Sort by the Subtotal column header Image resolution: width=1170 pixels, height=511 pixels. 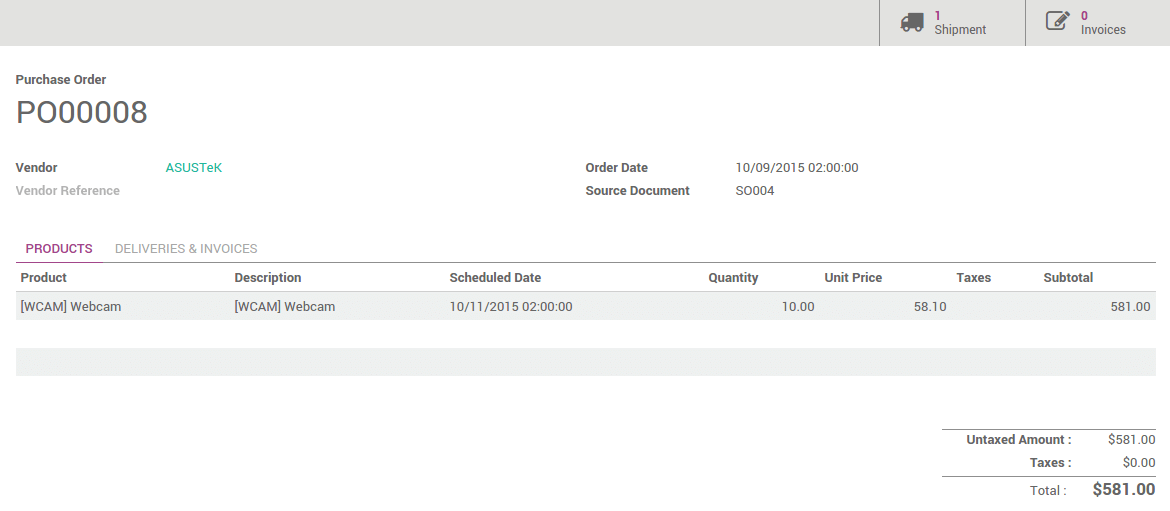(x=1068, y=278)
